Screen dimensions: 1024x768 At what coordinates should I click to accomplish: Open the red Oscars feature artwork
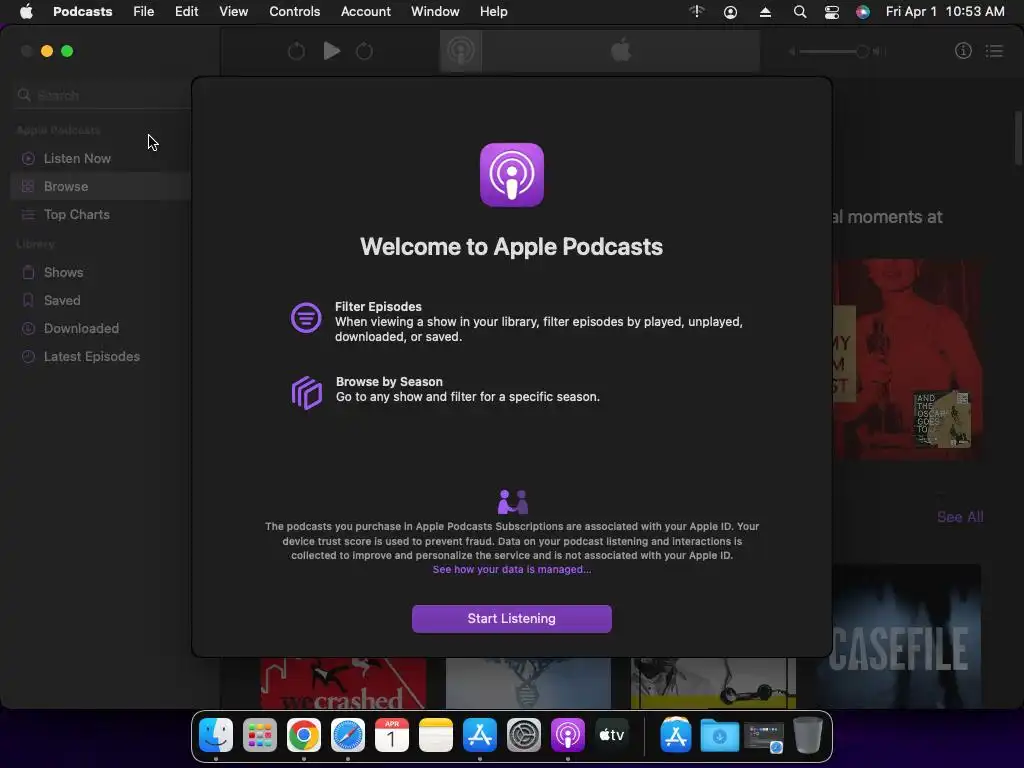click(x=908, y=359)
